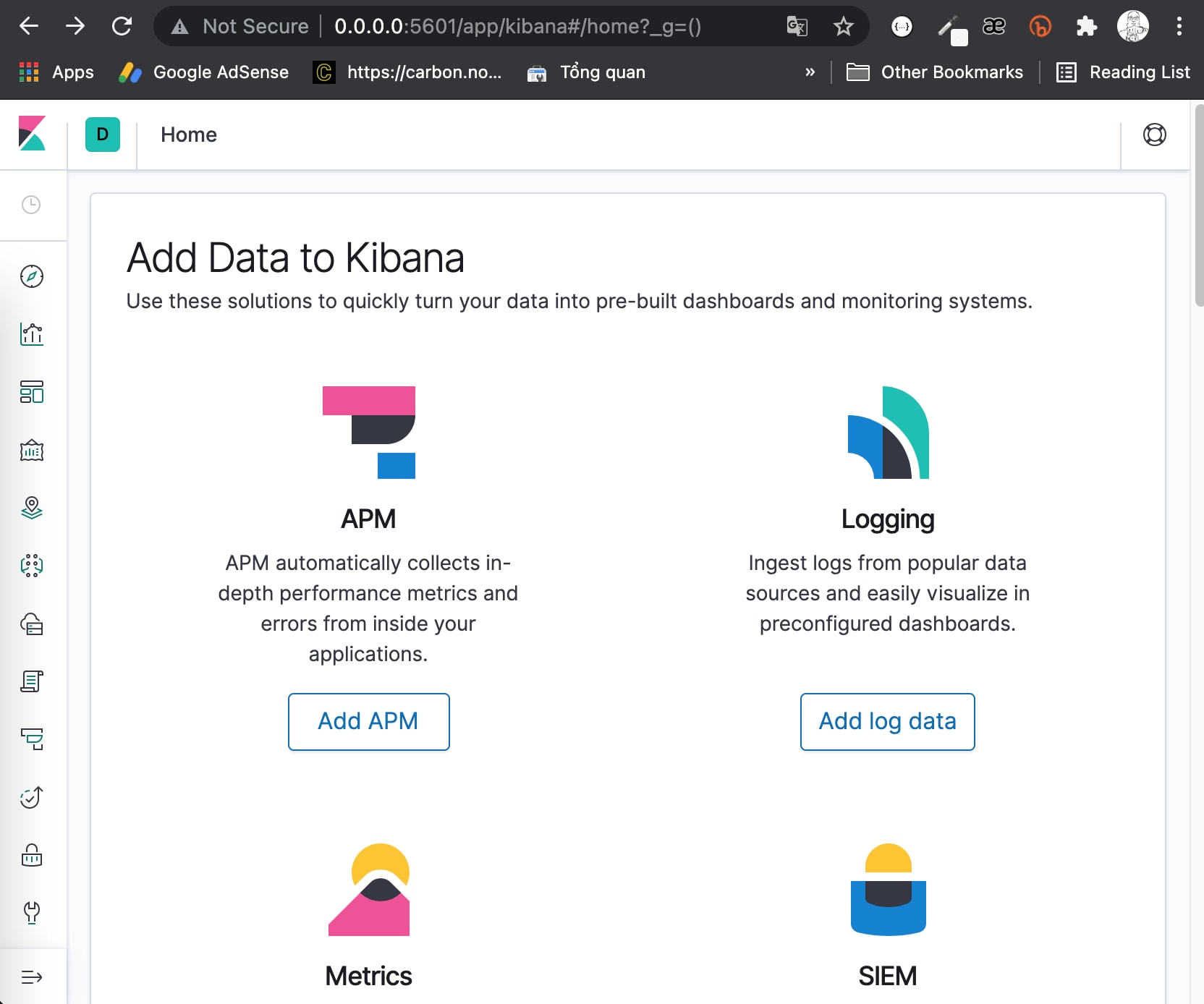This screenshot has width=1204, height=1004.
Task: Click the Home breadcrumb
Action: point(189,135)
